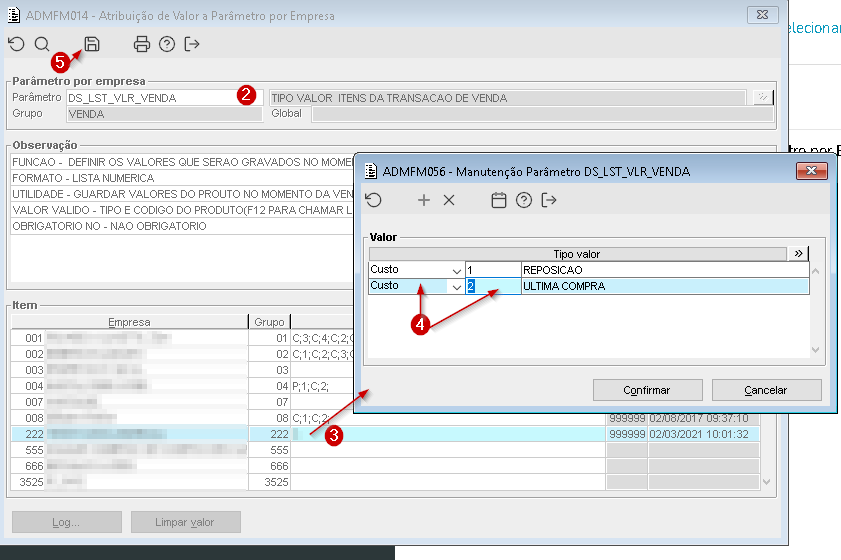The width and height of the screenshot is (841, 560).
Task: Click the save diskette icon in ADMFM014
Action: coord(92,44)
